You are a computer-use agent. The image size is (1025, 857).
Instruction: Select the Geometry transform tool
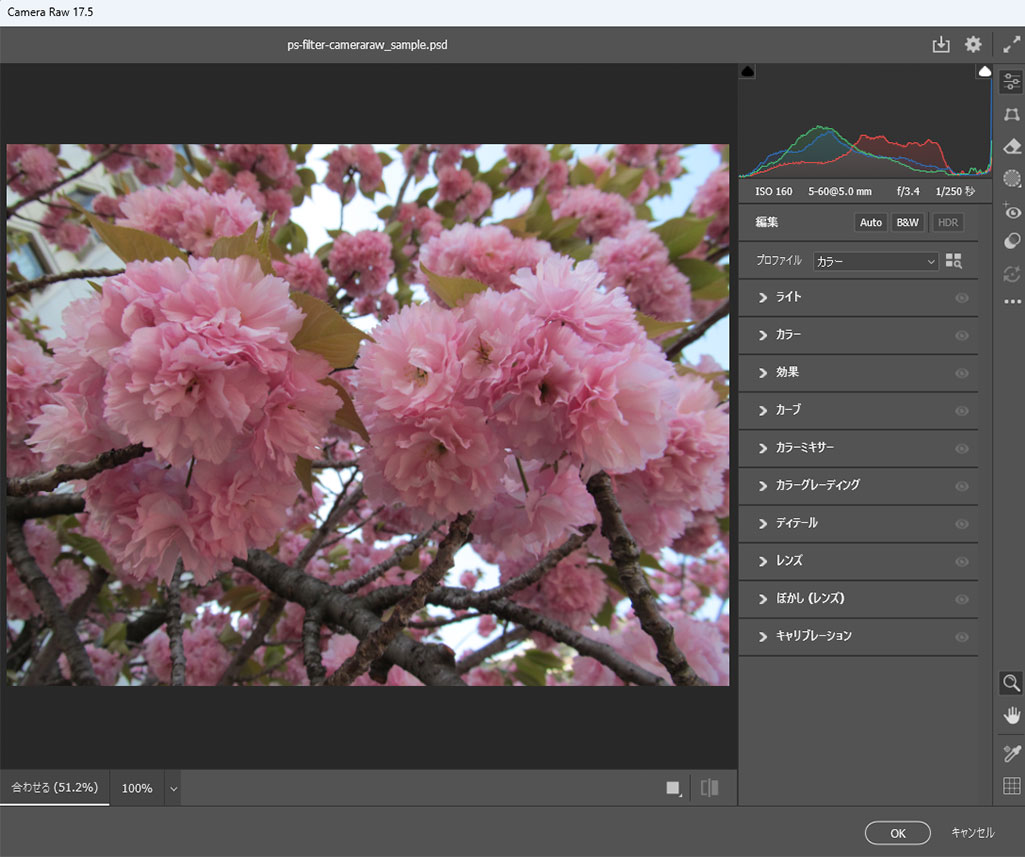pos(1011,115)
